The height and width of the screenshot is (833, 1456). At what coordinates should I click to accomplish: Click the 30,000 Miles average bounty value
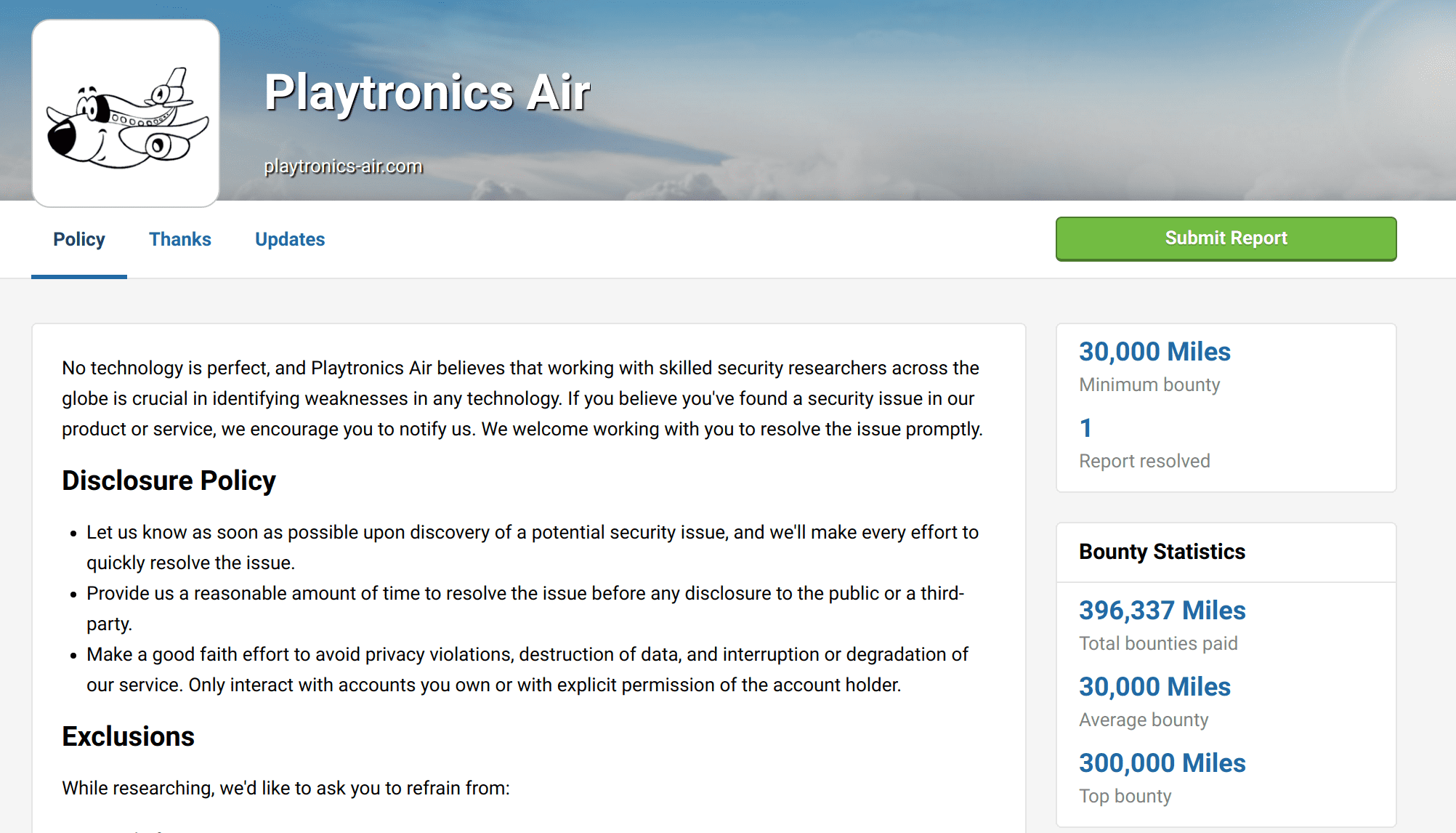1154,687
